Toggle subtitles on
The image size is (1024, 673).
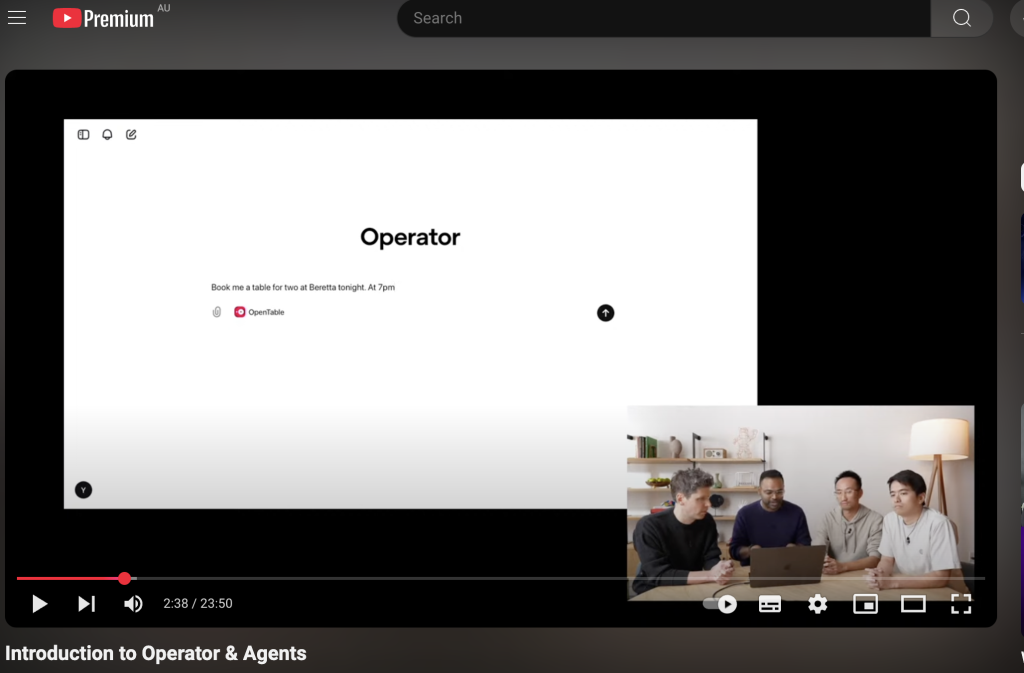[x=770, y=604]
